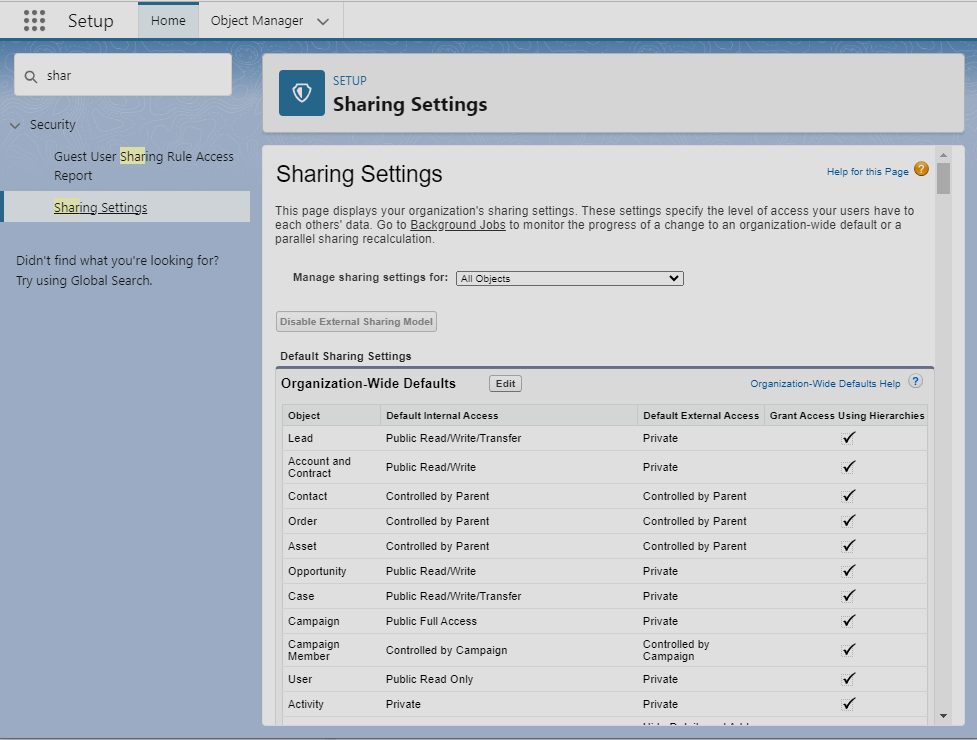Toggle hierarchy access checkmark for User

(847, 679)
